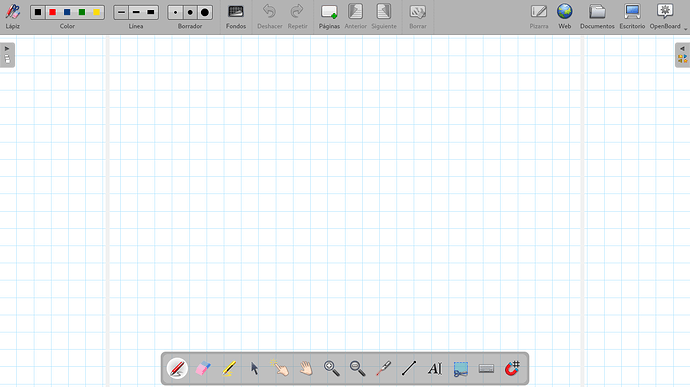Select the zoom in magnifier tool

pos(332,368)
